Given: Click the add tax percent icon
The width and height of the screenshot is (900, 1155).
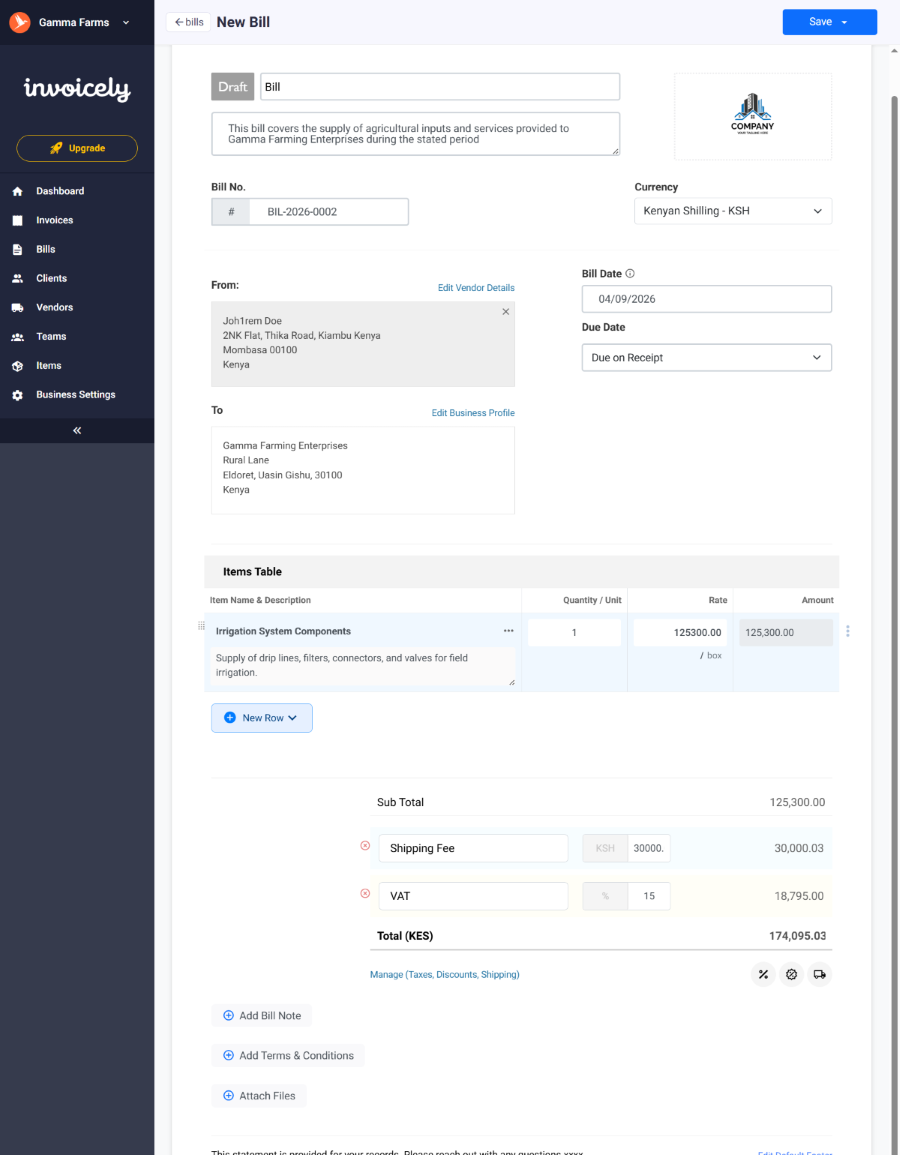Looking at the screenshot, I should coord(763,975).
